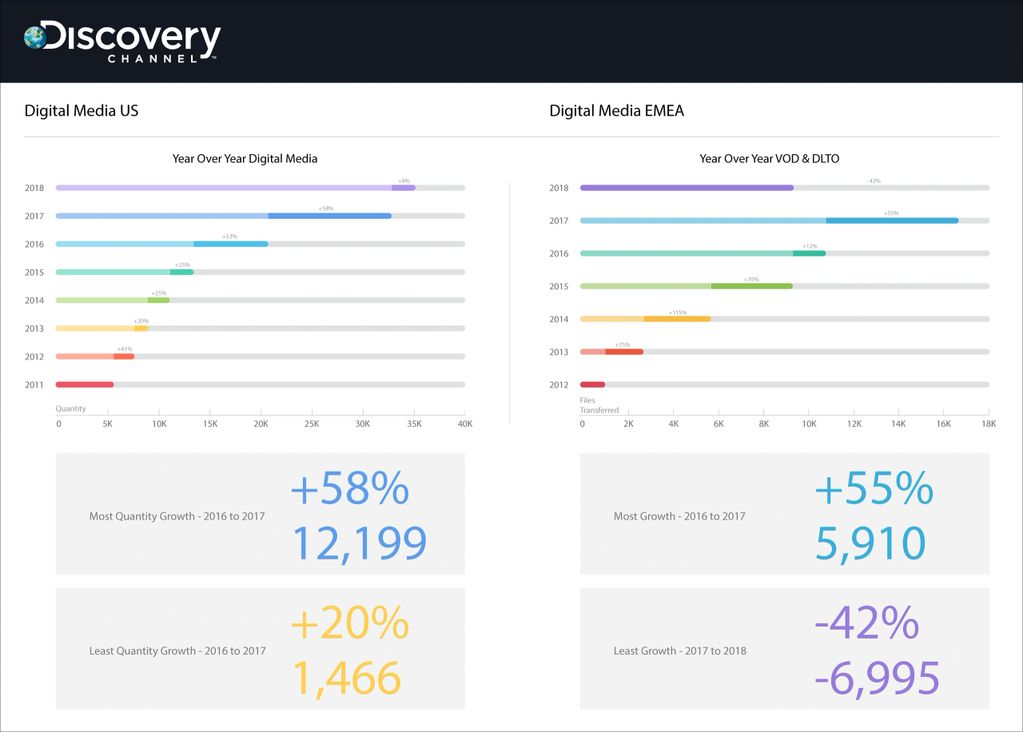The width and height of the screenshot is (1023, 732).
Task: Click the +75% label above EMEA 2013 bar
Action: click(622, 344)
